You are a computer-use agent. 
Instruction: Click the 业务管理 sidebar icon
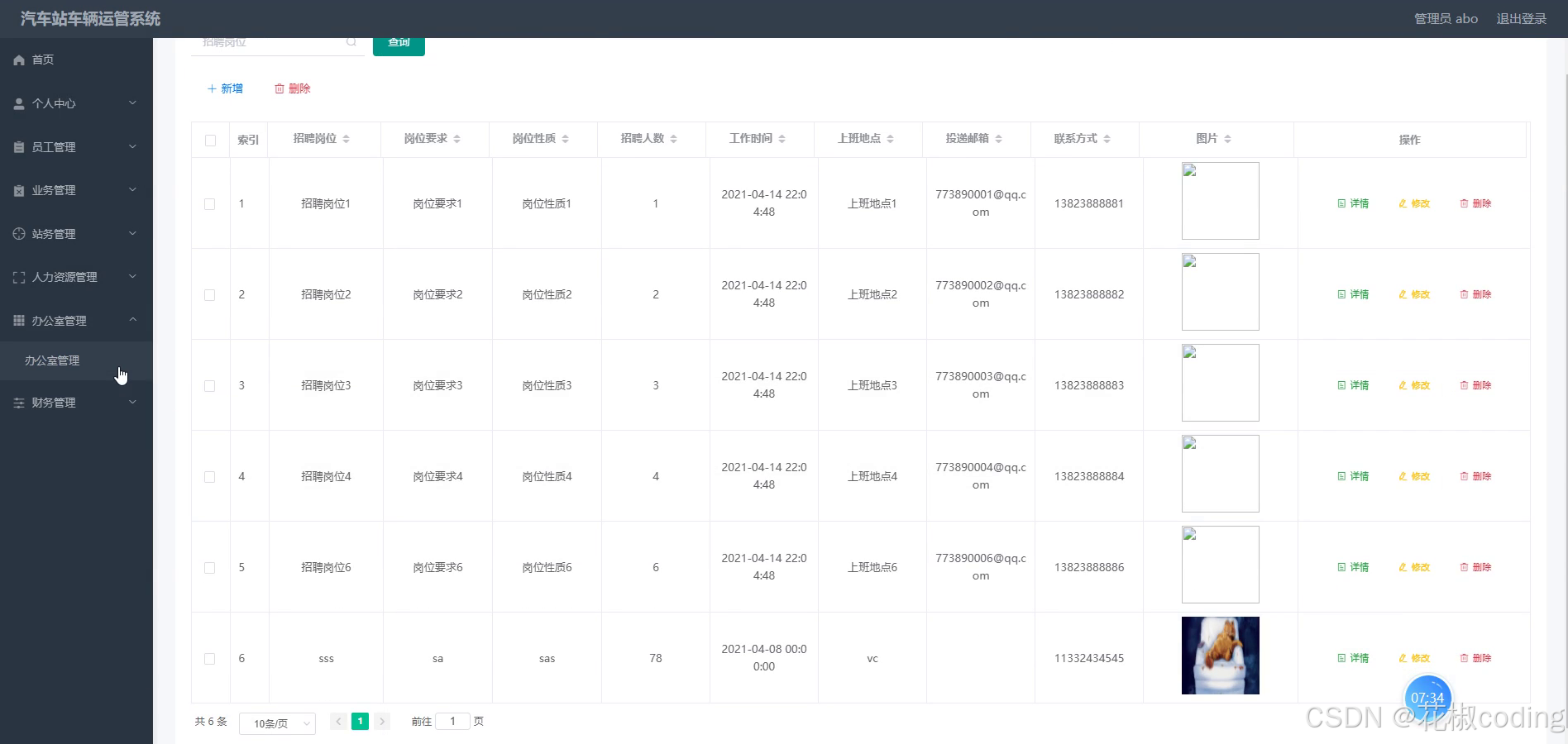click(19, 190)
